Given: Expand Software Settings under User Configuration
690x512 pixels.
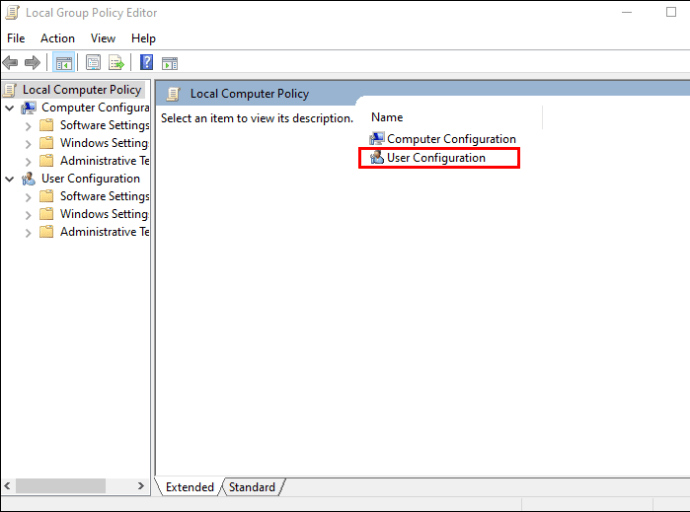Looking at the screenshot, I should click(x=28, y=197).
